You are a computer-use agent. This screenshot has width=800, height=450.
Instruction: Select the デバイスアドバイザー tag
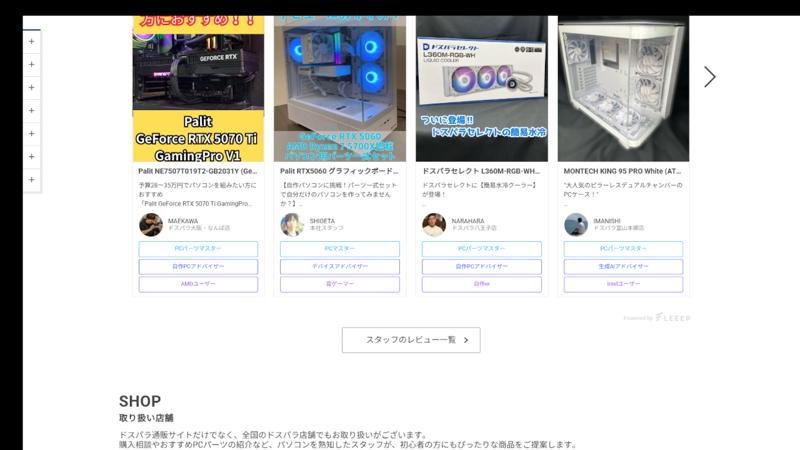(340, 266)
